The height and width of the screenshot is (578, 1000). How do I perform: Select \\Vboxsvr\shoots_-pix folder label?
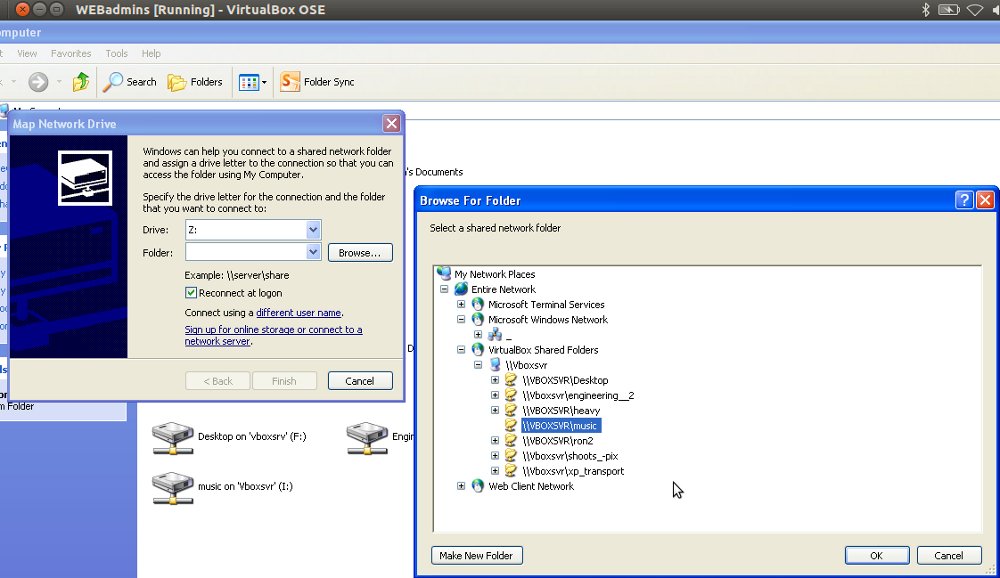[570, 456]
